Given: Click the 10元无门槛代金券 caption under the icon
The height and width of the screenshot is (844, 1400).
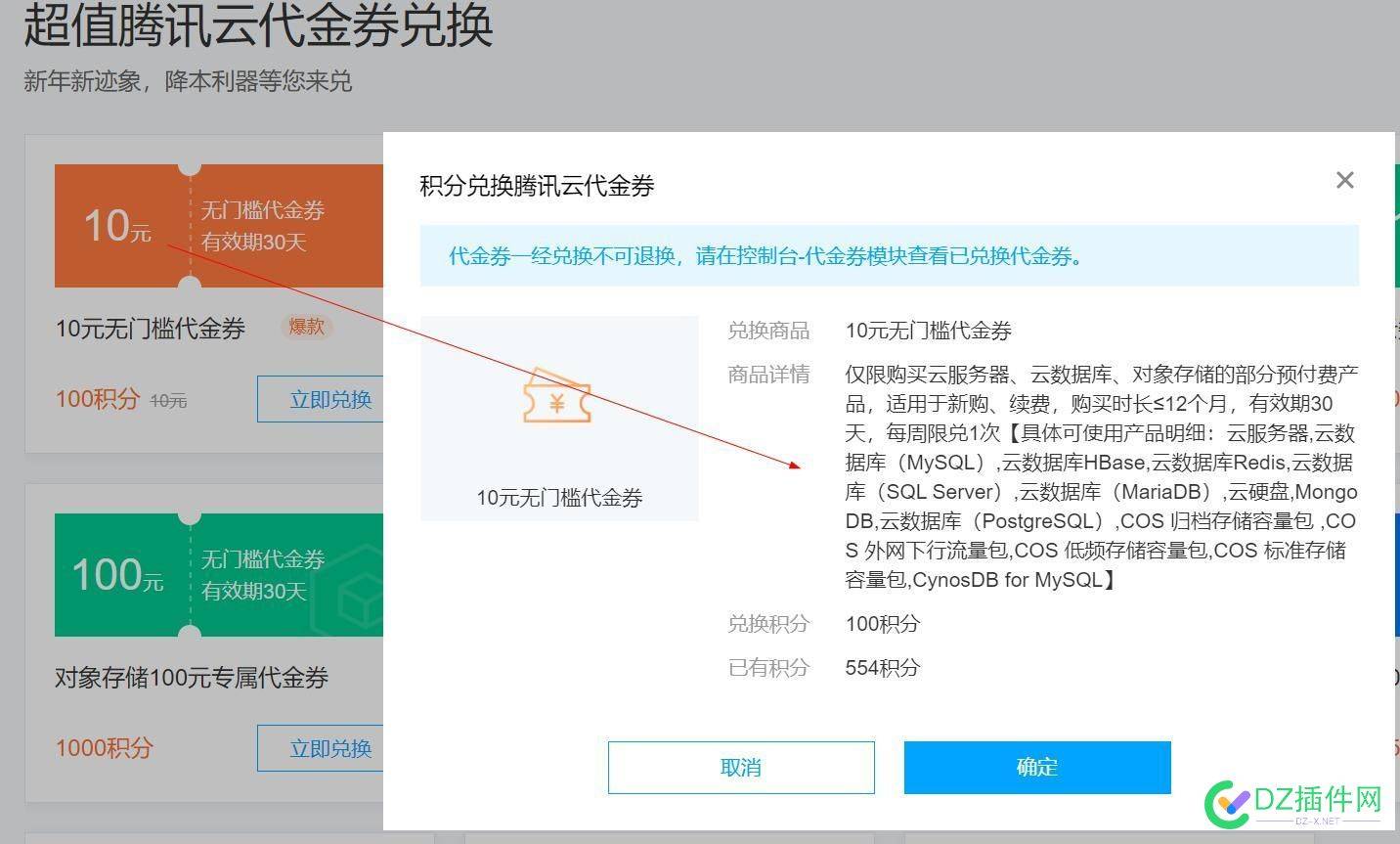Looking at the screenshot, I should point(559,498).
